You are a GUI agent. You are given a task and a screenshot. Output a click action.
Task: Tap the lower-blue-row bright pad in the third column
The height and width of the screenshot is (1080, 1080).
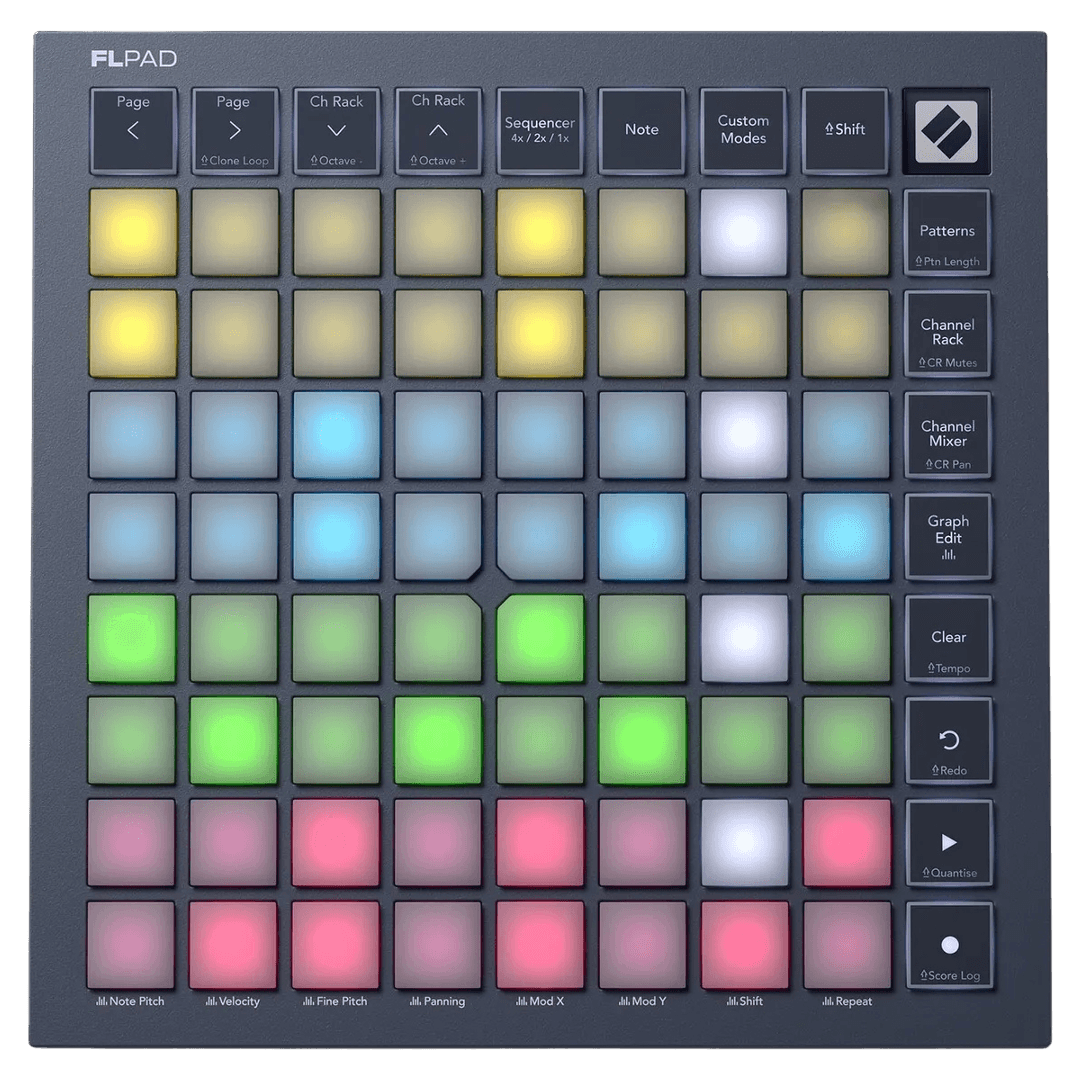[336, 537]
